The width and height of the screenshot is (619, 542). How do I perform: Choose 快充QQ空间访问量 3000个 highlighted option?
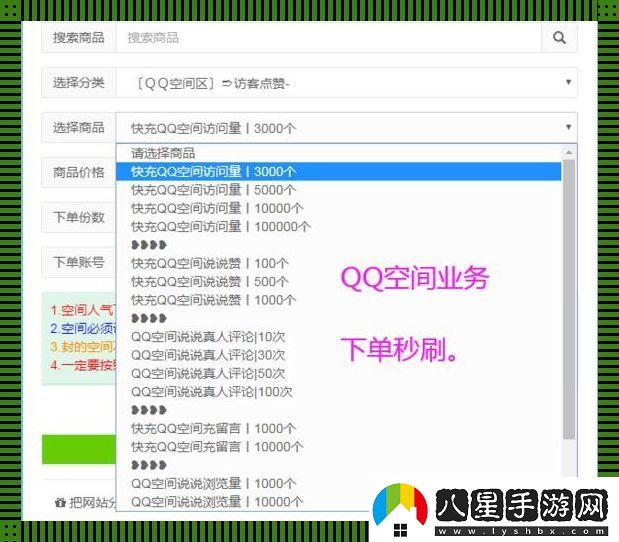(x=338, y=172)
